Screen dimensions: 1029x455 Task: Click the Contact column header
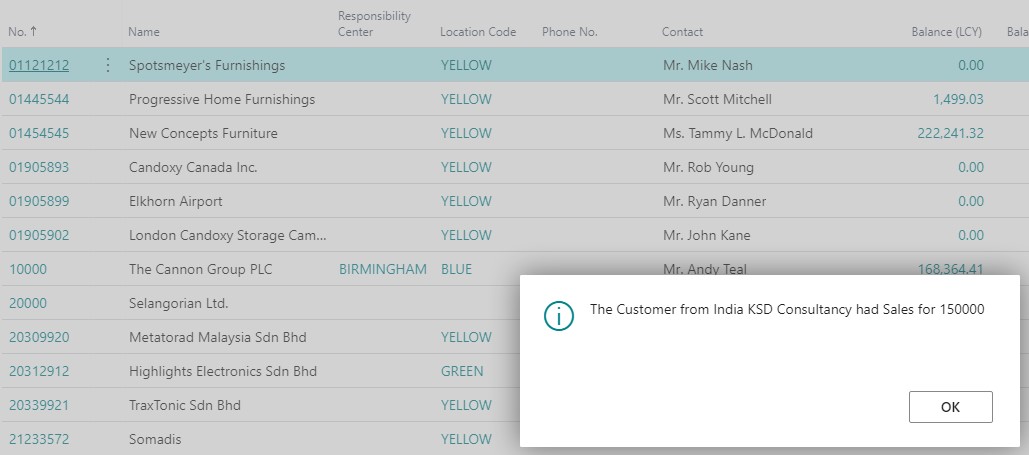point(682,32)
